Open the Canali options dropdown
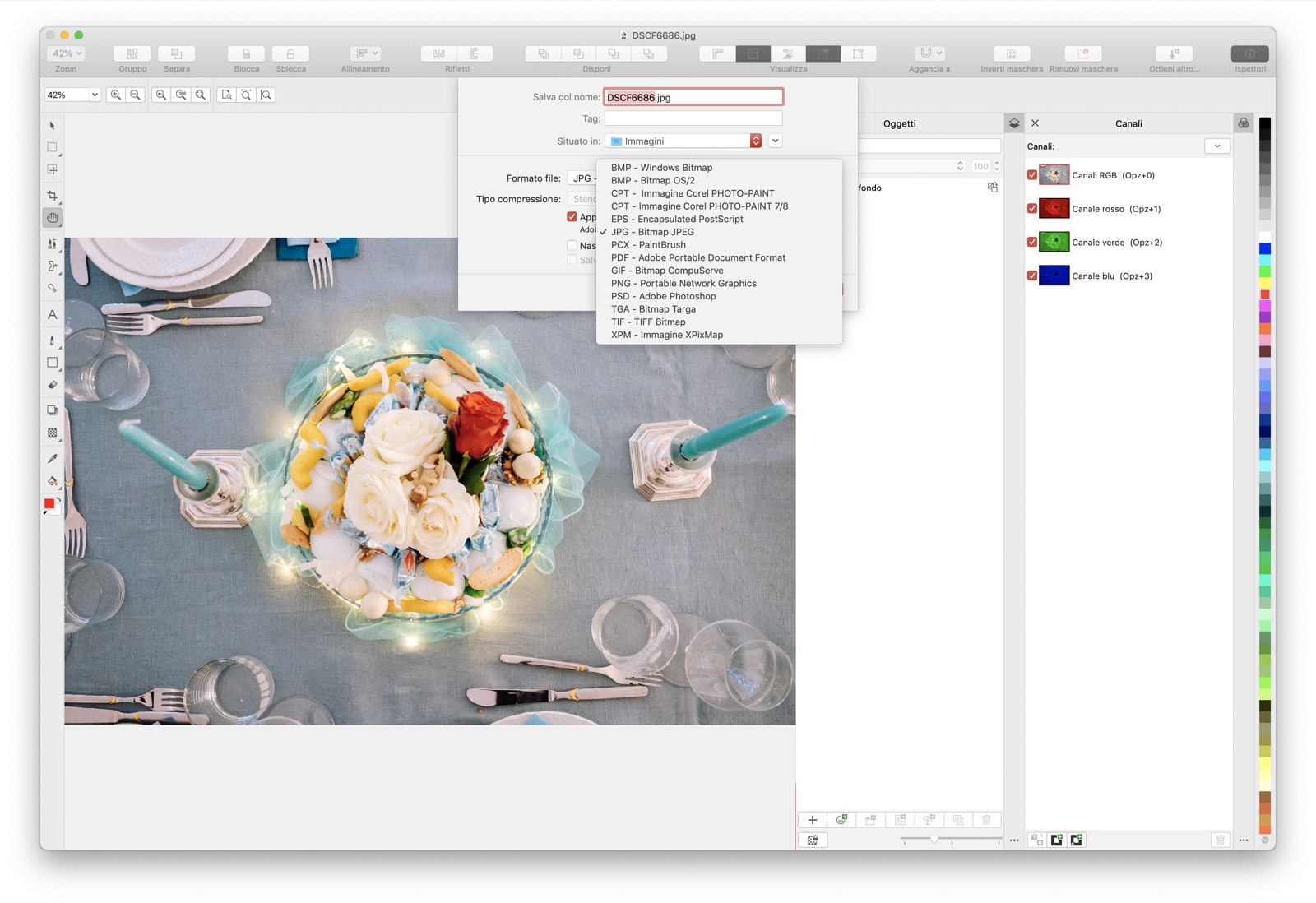Viewport: 1316px width, 903px height. click(x=1217, y=146)
